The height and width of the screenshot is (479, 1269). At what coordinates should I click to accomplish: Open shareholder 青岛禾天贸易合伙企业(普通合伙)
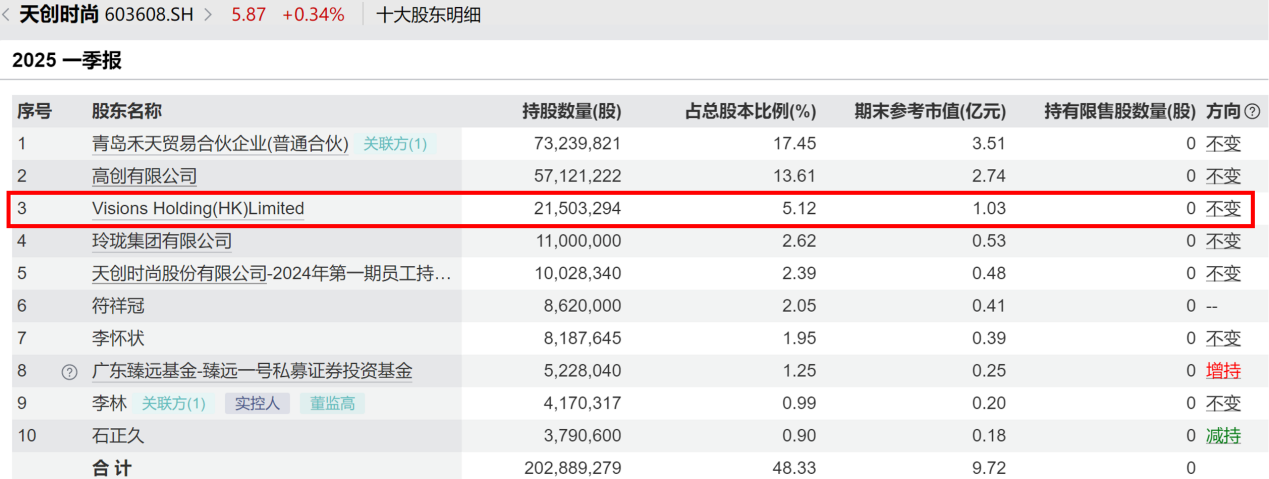coord(220,144)
